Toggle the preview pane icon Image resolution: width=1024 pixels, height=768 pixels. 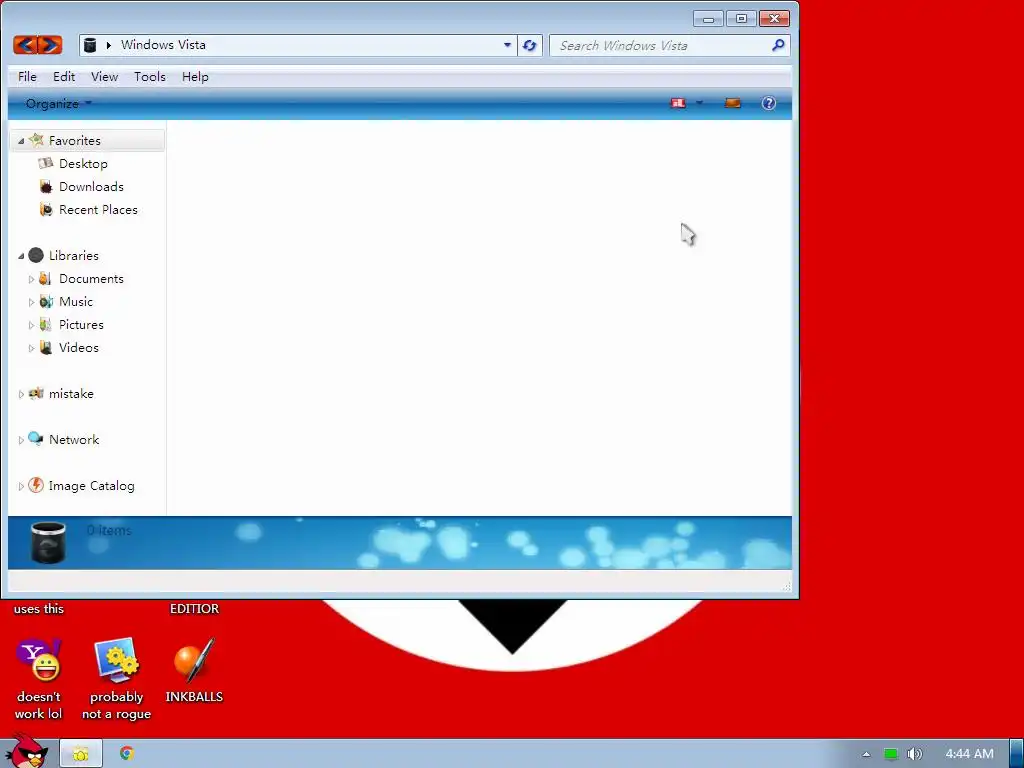point(732,103)
